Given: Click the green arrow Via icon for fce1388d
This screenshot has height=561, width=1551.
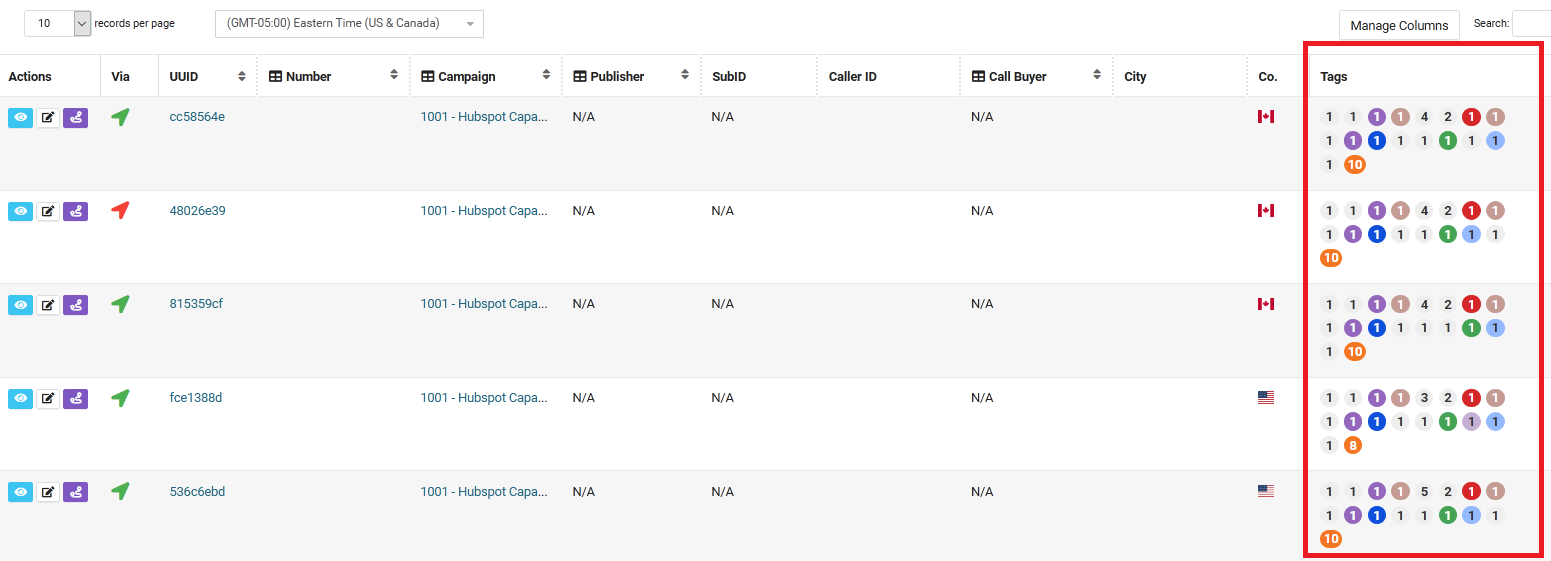Looking at the screenshot, I should (x=120, y=398).
